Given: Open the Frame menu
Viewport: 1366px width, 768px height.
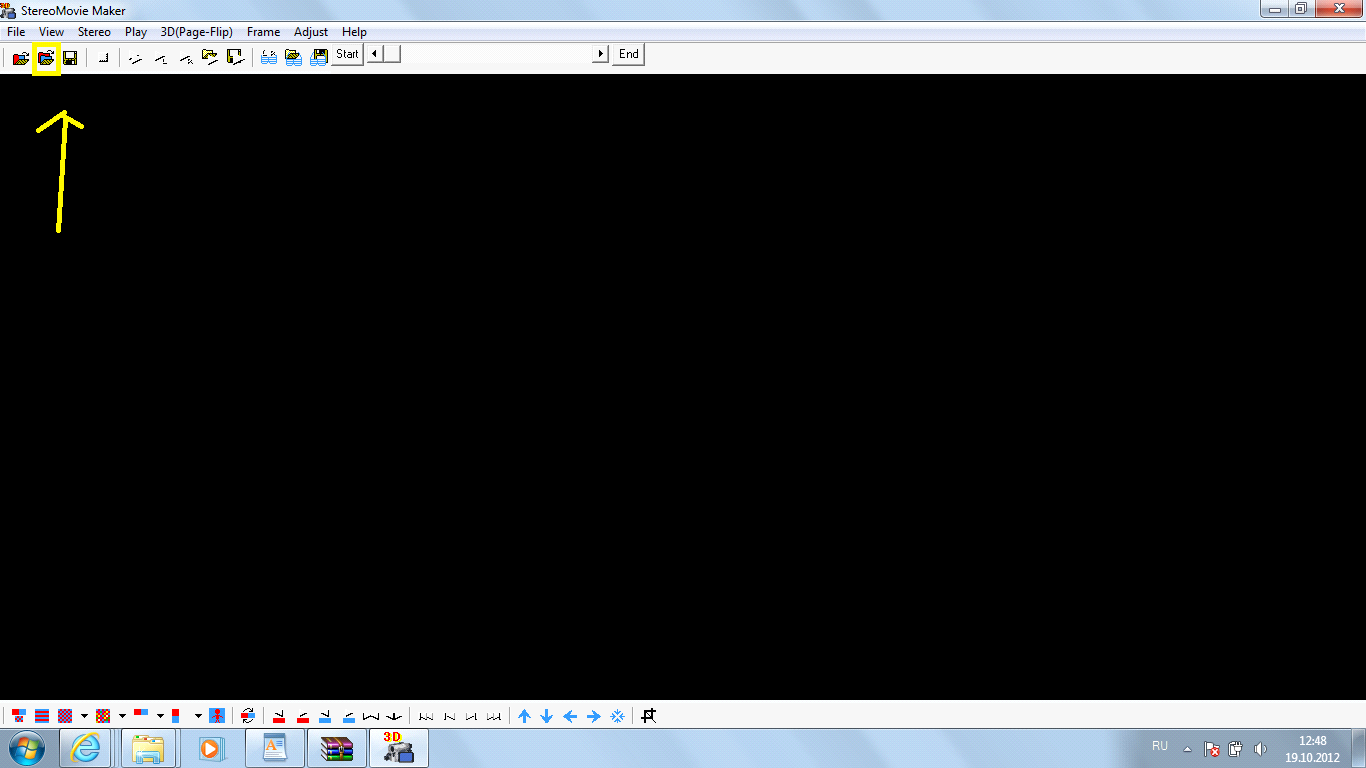Looking at the screenshot, I should point(264,32).
